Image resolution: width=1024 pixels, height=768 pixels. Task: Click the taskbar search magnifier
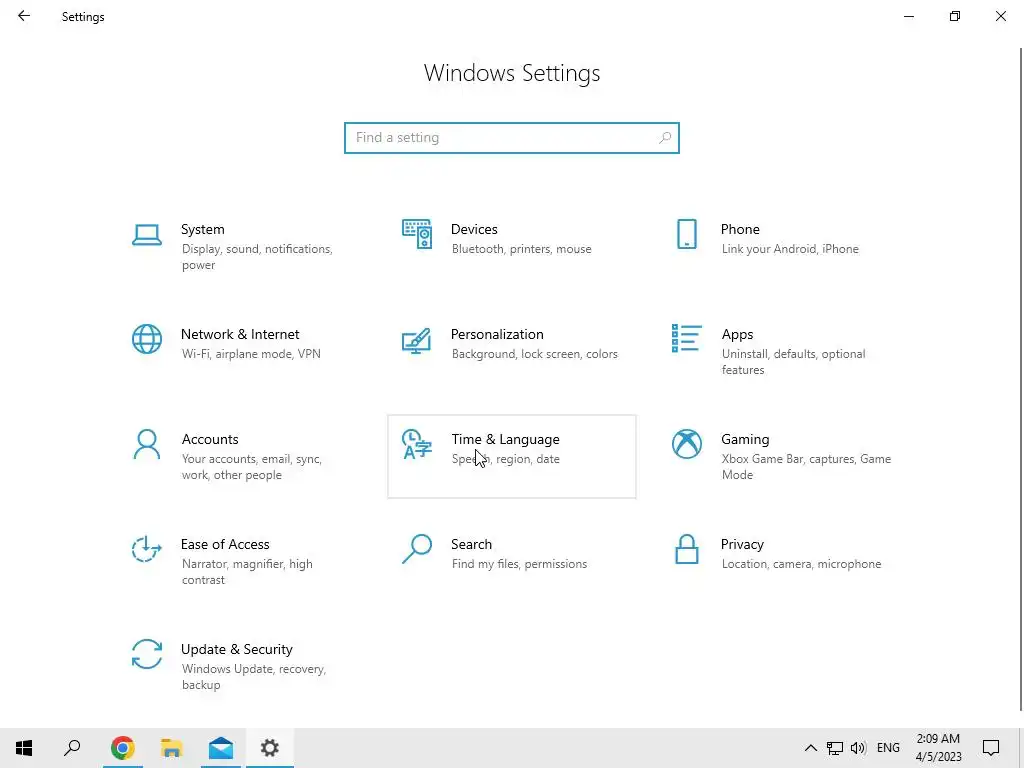point(72,748)
